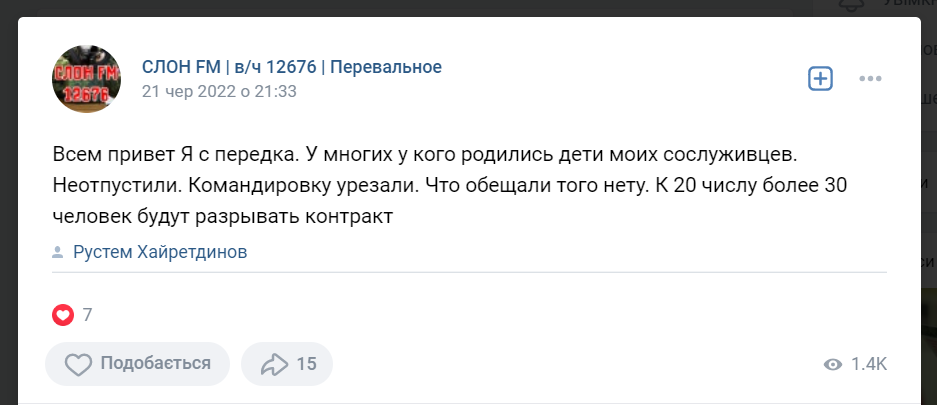Click the person icon beside author name

60,252
